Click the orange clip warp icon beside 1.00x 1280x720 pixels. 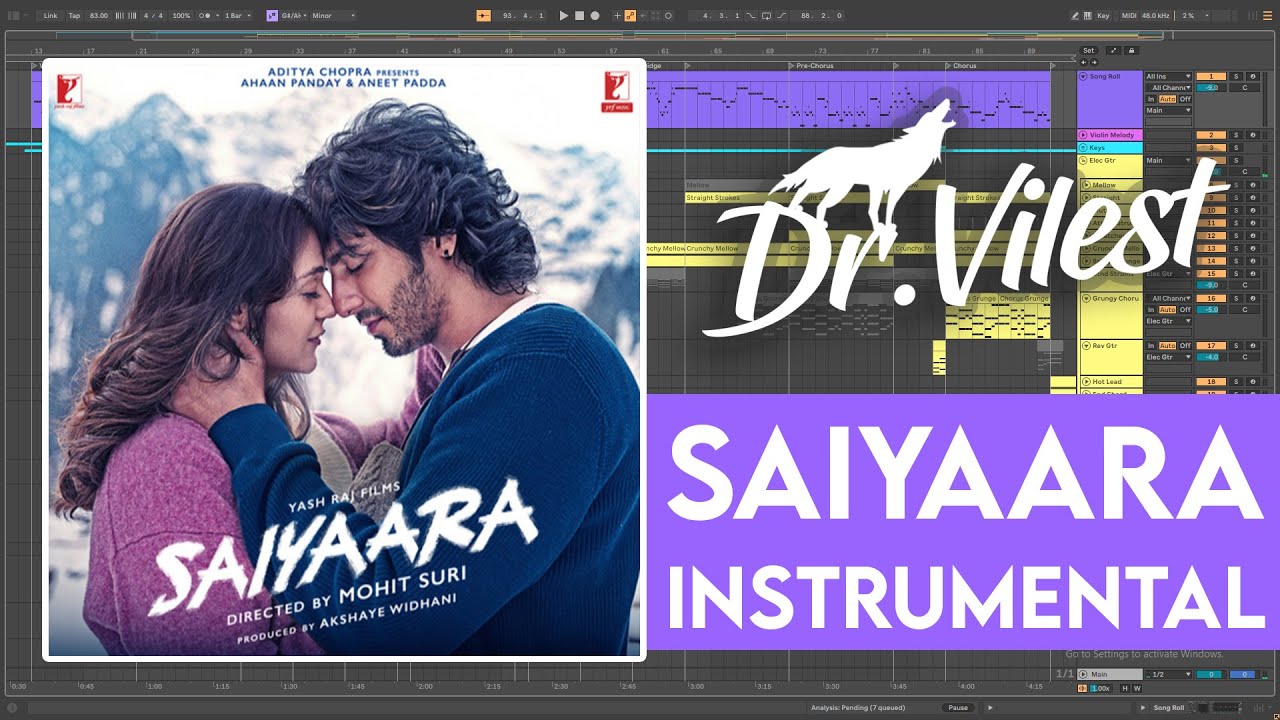click(1082, 688)
